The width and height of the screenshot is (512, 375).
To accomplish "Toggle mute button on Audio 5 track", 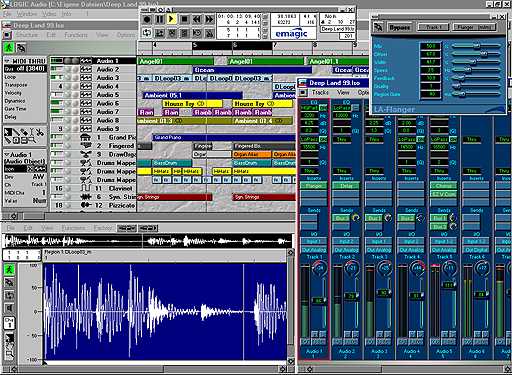I will click(x=68, y=95).
